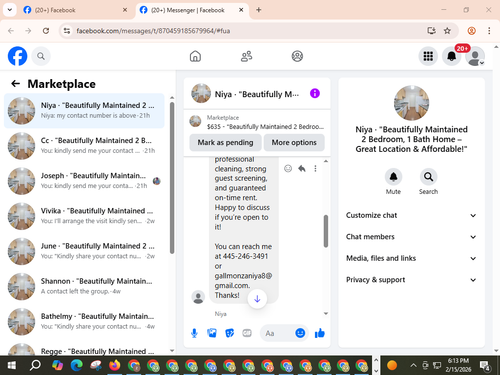Open the emoji picker in message box
500x375 pixels.
tap(300, 333)
